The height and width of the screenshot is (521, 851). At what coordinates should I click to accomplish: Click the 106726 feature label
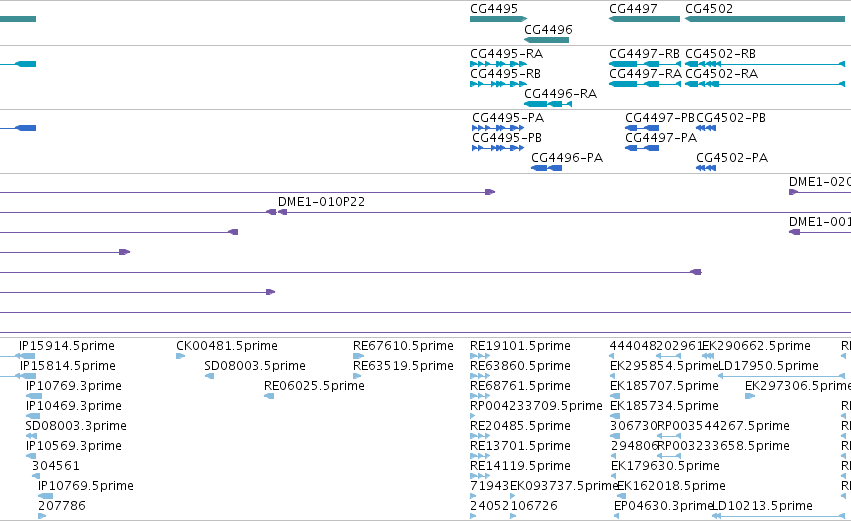tap(534, 506)
